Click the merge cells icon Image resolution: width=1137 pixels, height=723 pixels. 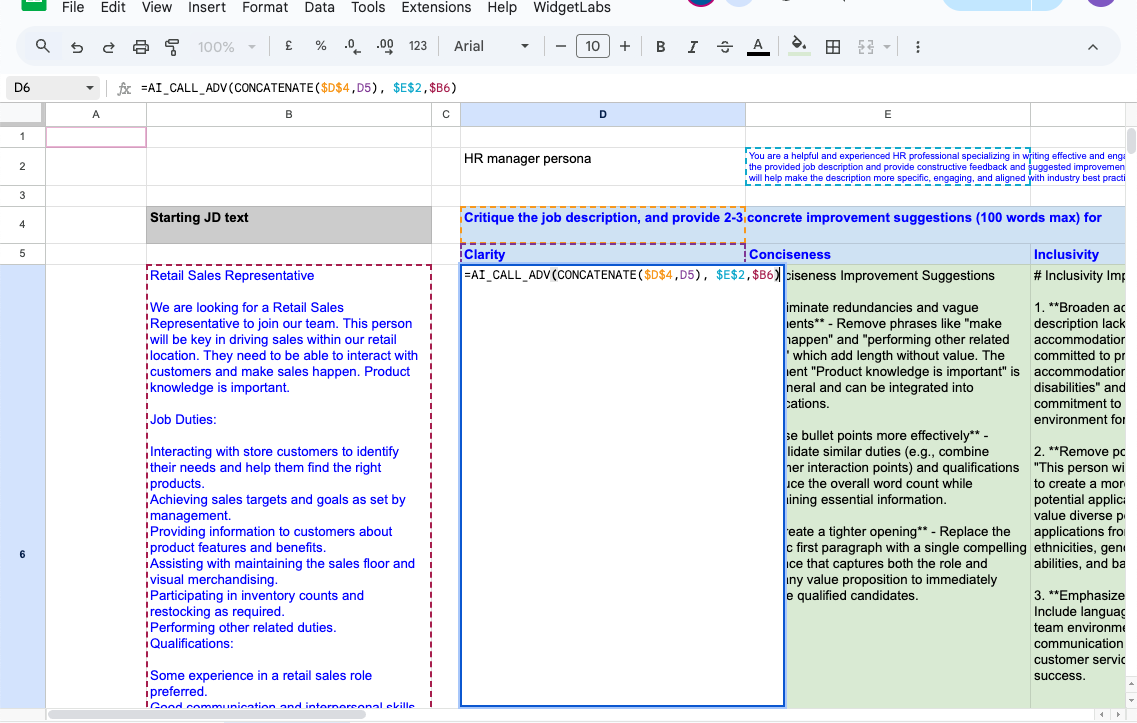[x=866, y=47]
